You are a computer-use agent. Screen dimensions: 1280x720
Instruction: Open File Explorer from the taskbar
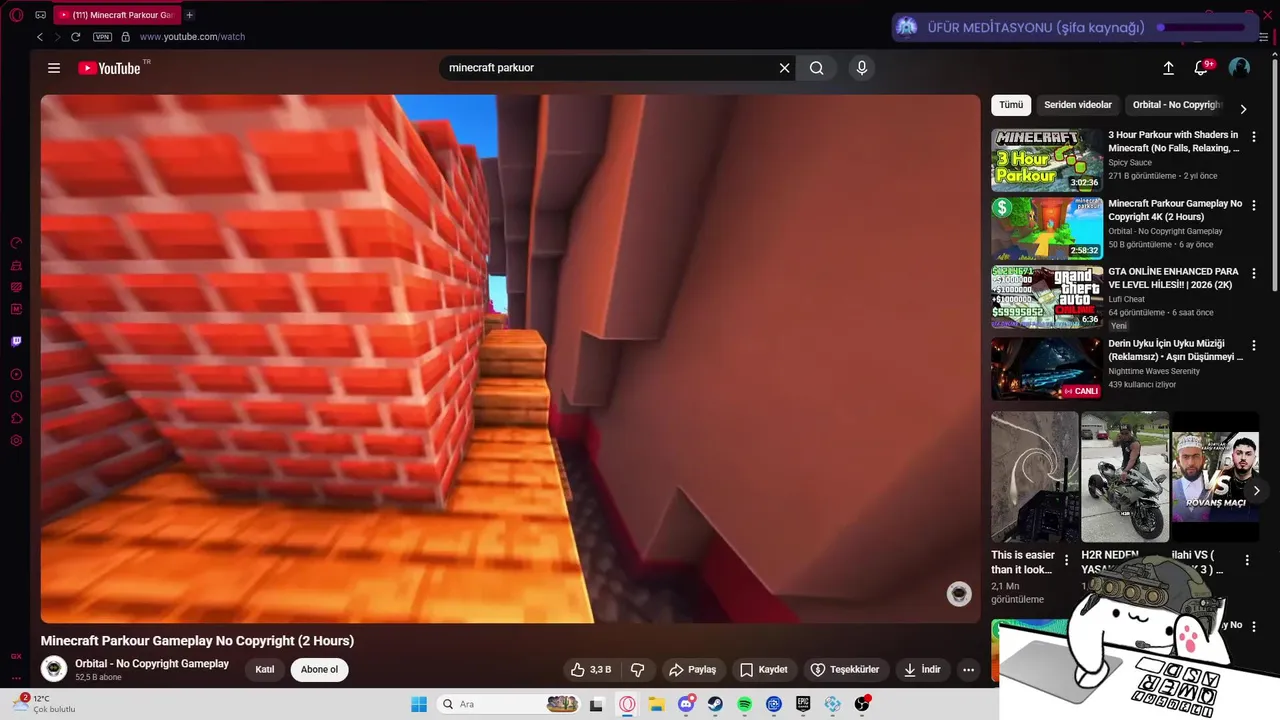point(657,704)
